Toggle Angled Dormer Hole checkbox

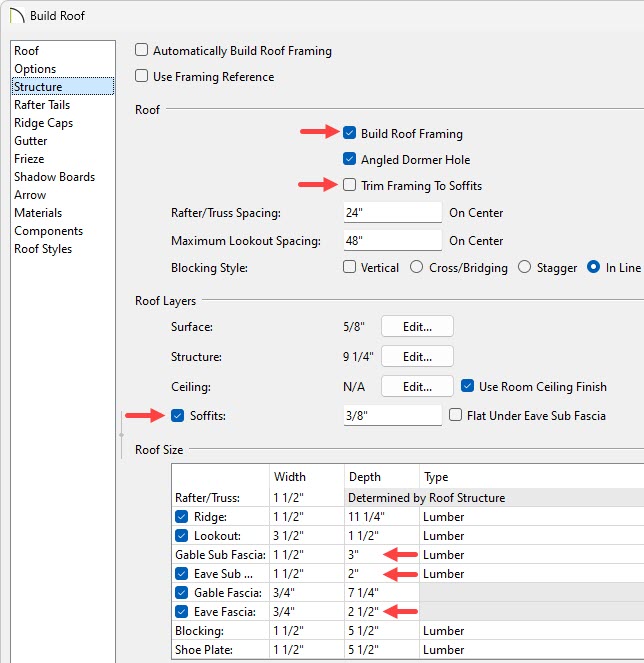349,159
